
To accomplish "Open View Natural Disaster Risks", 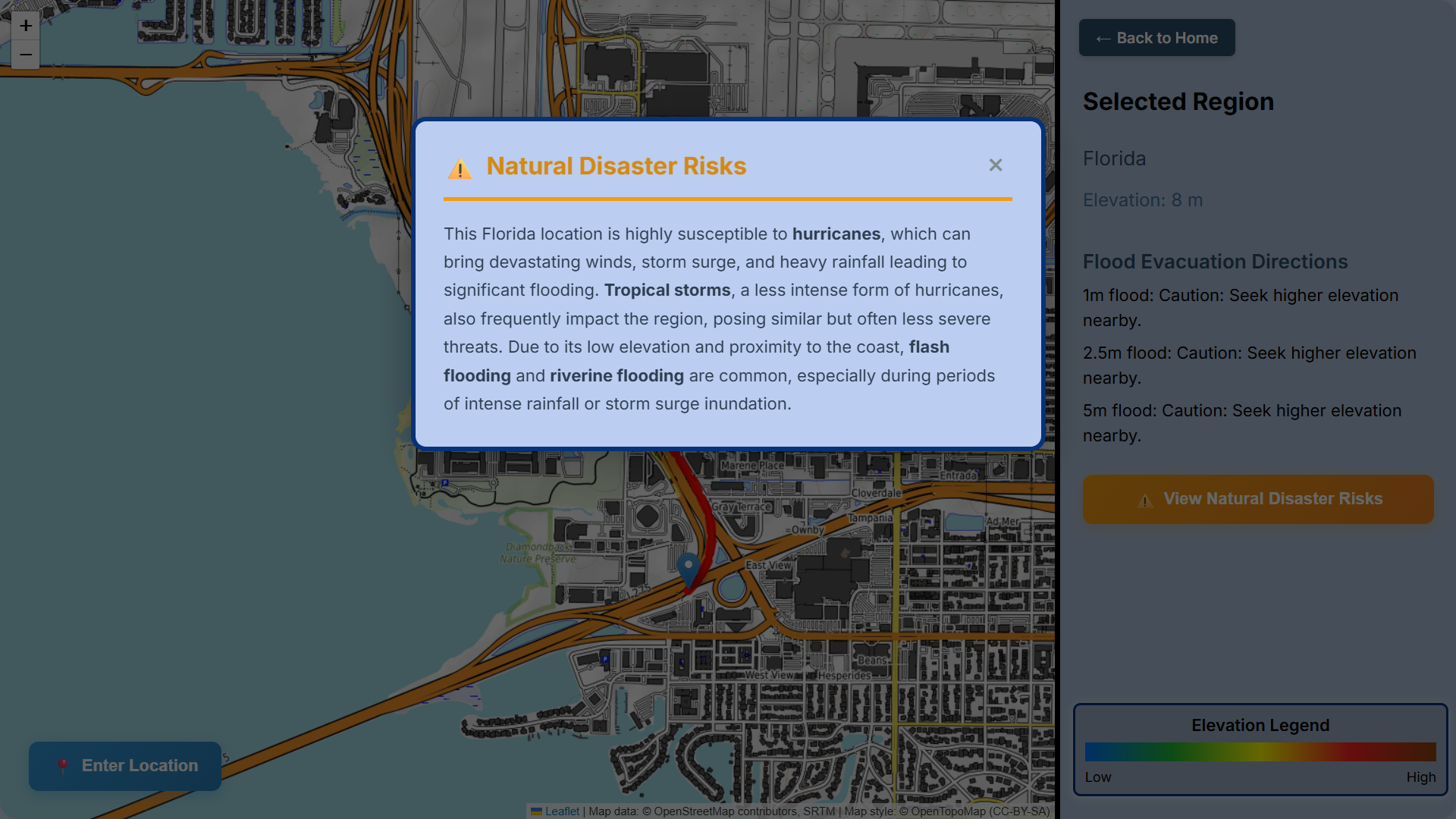I will click(1257, 499).
